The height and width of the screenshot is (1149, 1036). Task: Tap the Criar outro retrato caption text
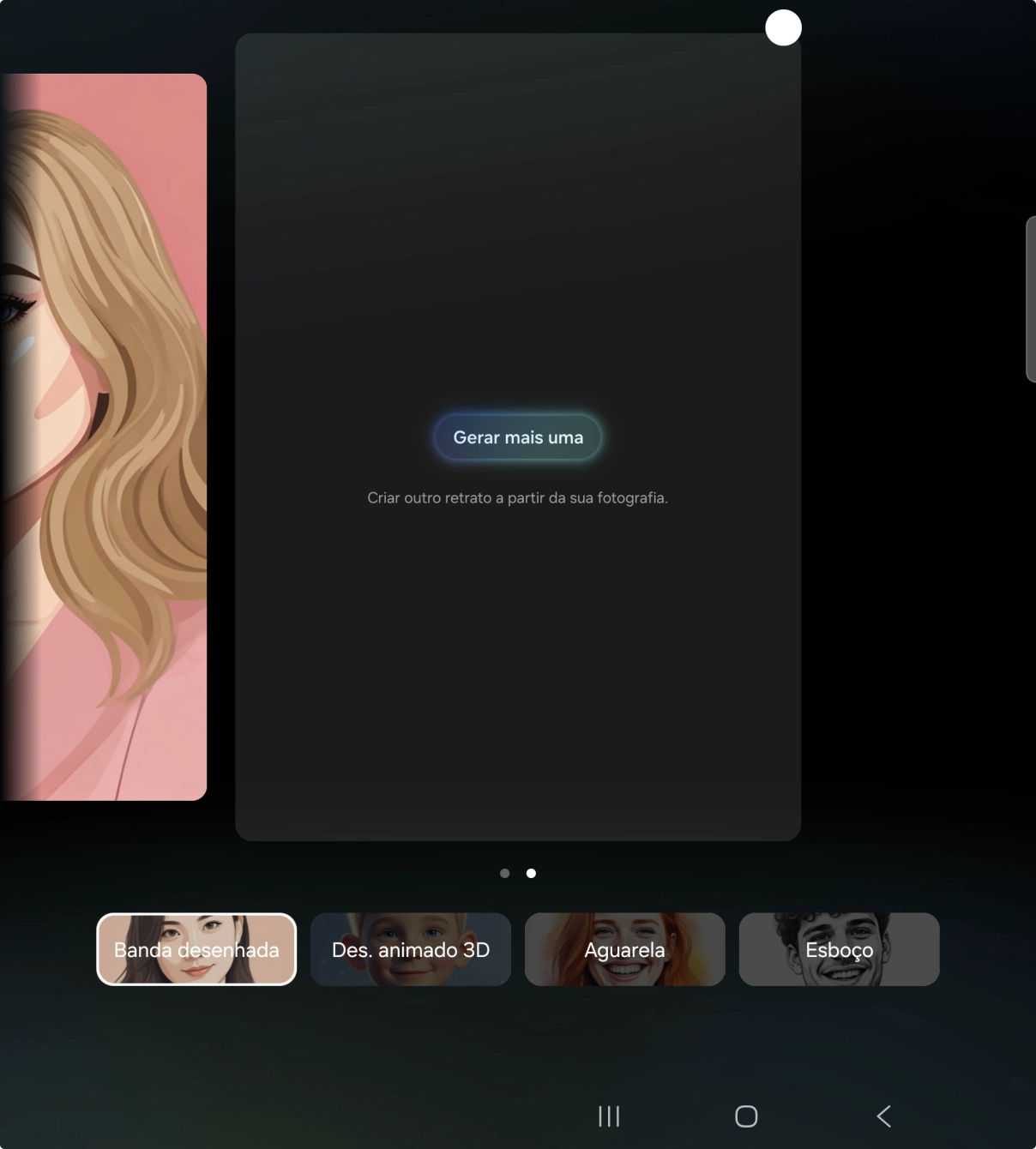pos(517,498)
